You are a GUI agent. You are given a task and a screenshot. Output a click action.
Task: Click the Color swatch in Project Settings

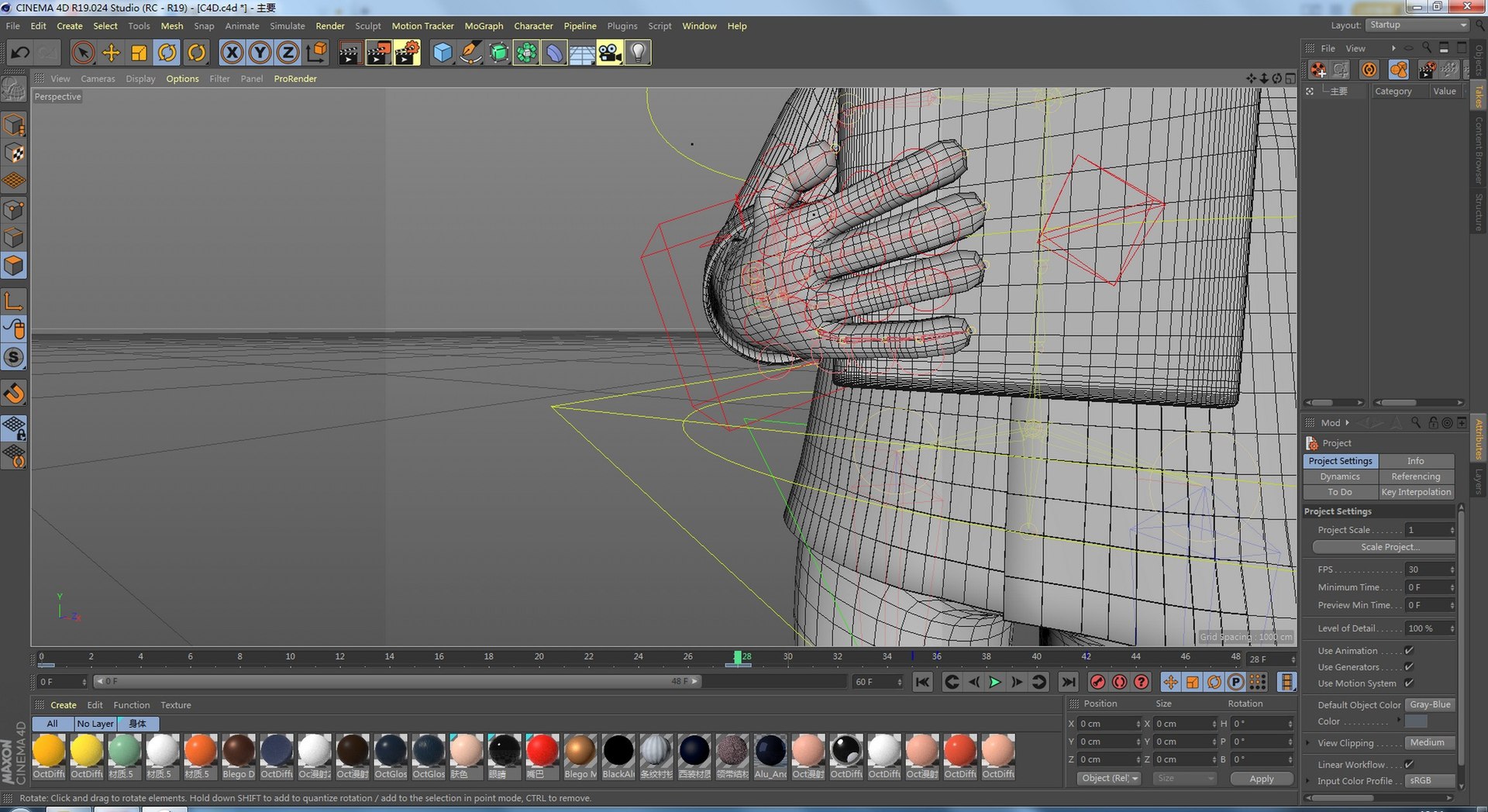[x=1417, y=721]
